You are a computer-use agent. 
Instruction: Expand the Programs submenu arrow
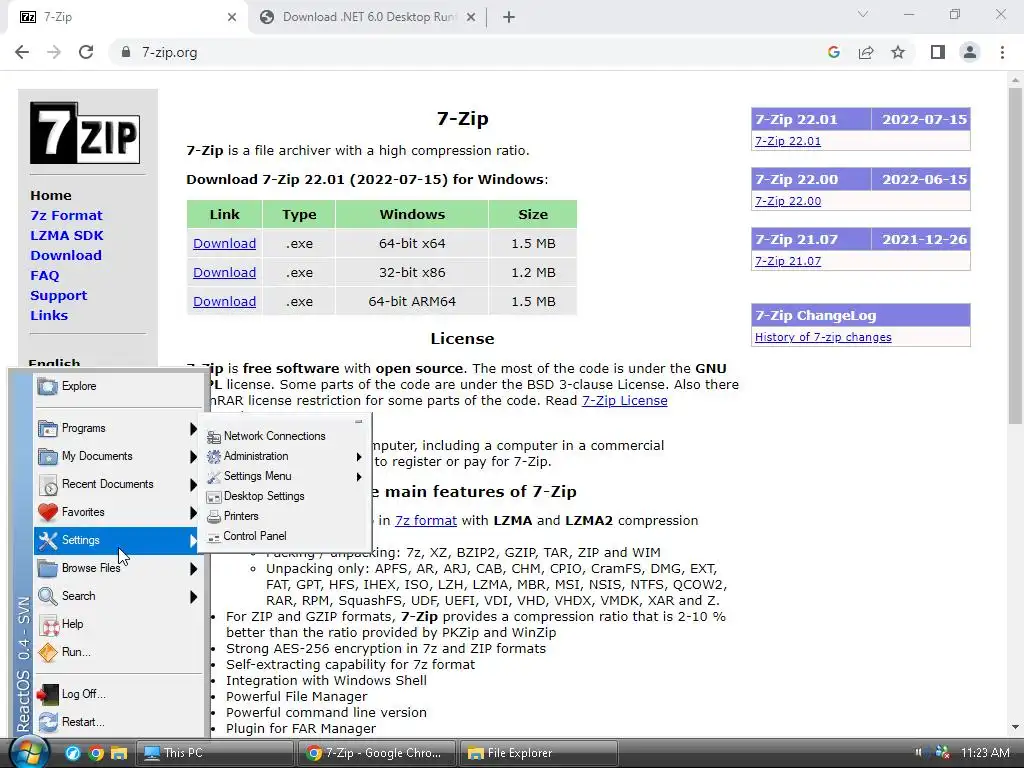tap(193, 428)
